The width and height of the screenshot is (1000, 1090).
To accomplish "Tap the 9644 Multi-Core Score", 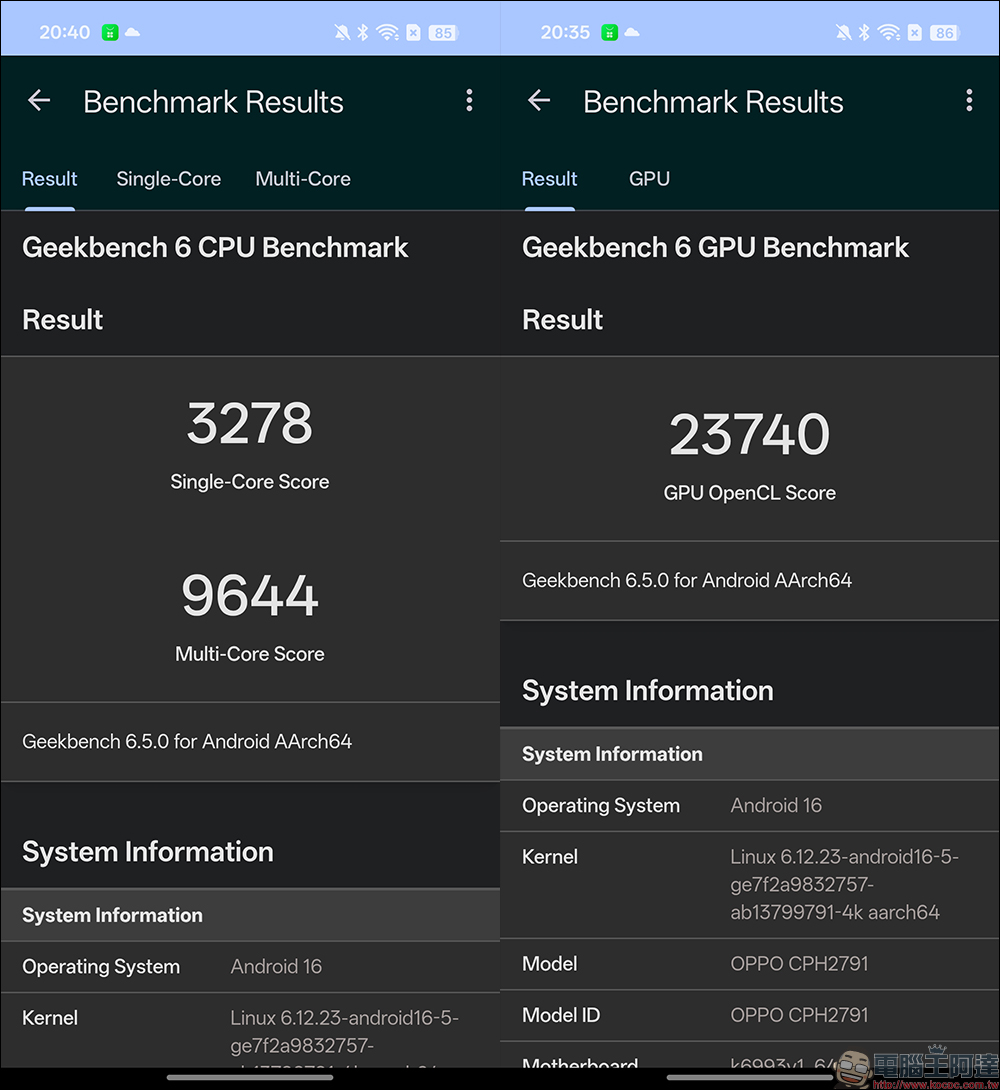I will click(250, 596).
